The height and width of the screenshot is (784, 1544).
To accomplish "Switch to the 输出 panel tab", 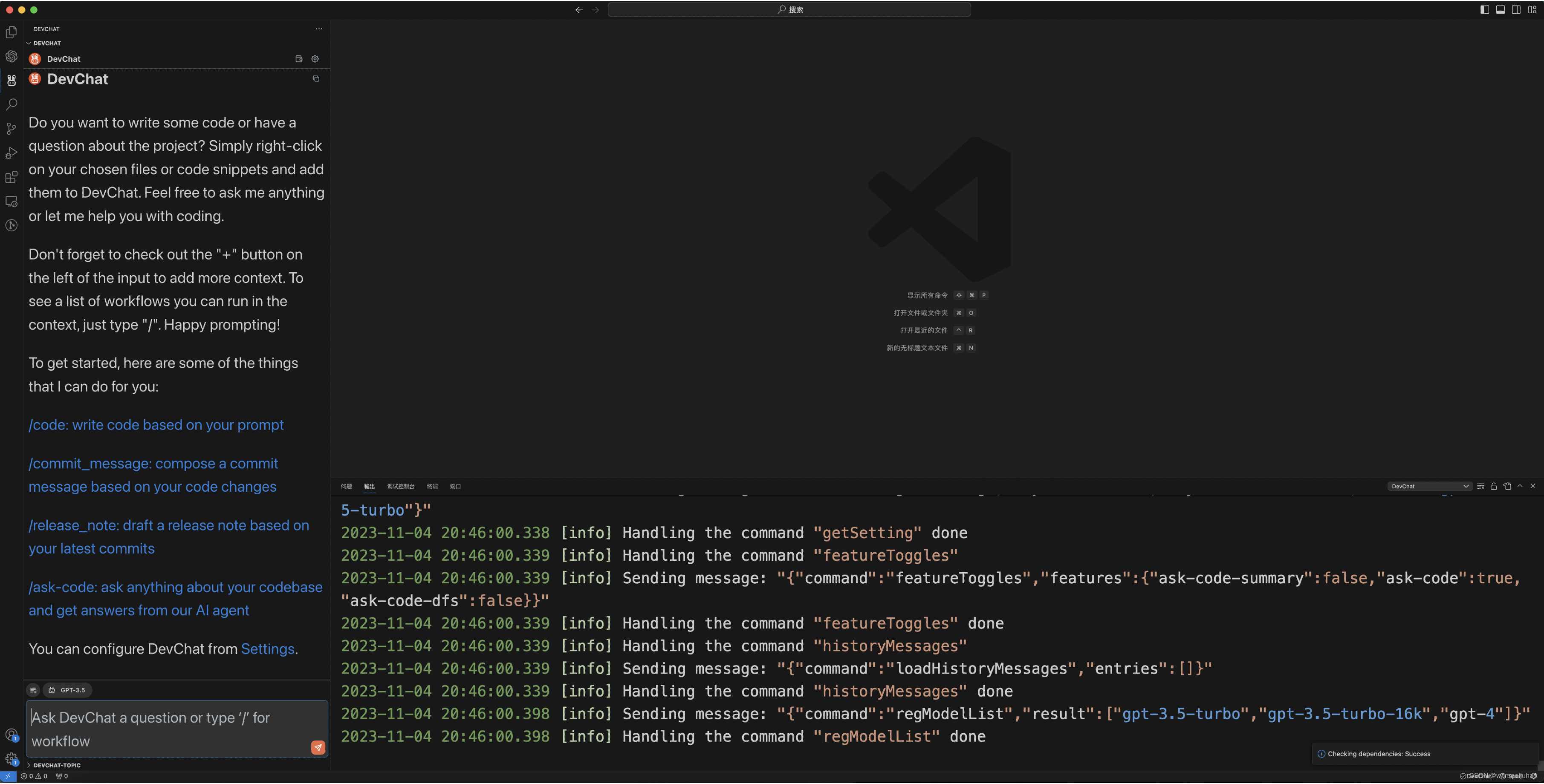I will 369,486.
